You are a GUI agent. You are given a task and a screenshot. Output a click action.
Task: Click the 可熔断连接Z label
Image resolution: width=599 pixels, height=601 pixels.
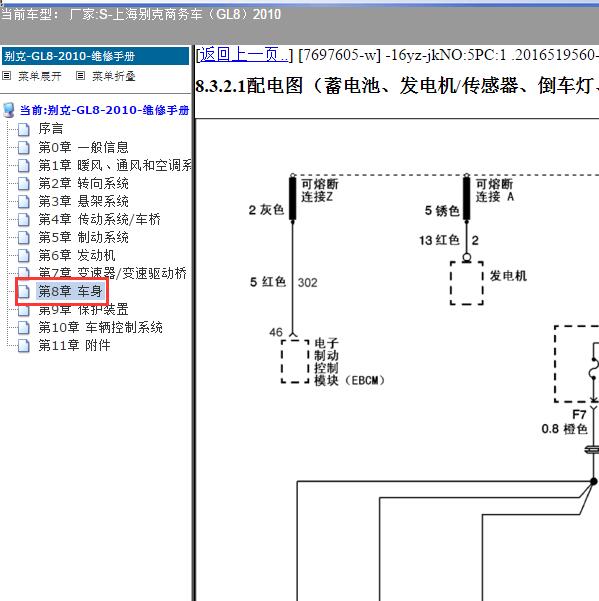(320, 190)
